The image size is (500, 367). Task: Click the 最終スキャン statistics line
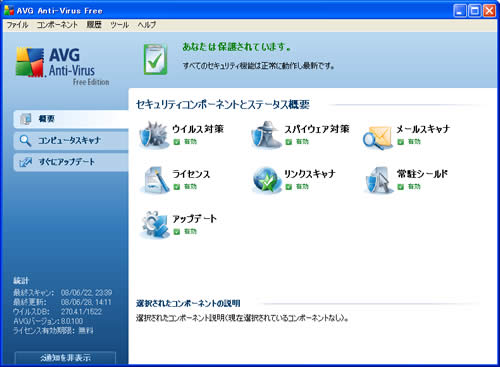[63, 293]
